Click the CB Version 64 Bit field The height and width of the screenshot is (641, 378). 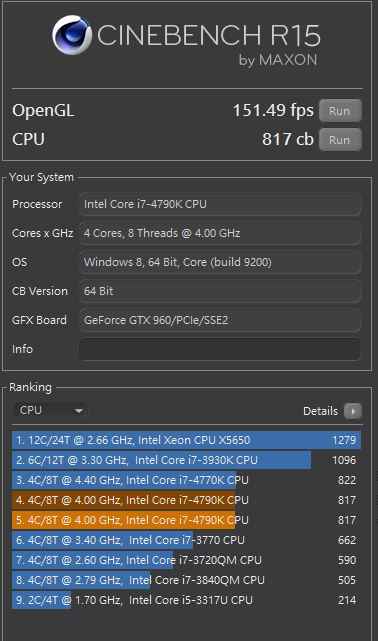(220, 291)
